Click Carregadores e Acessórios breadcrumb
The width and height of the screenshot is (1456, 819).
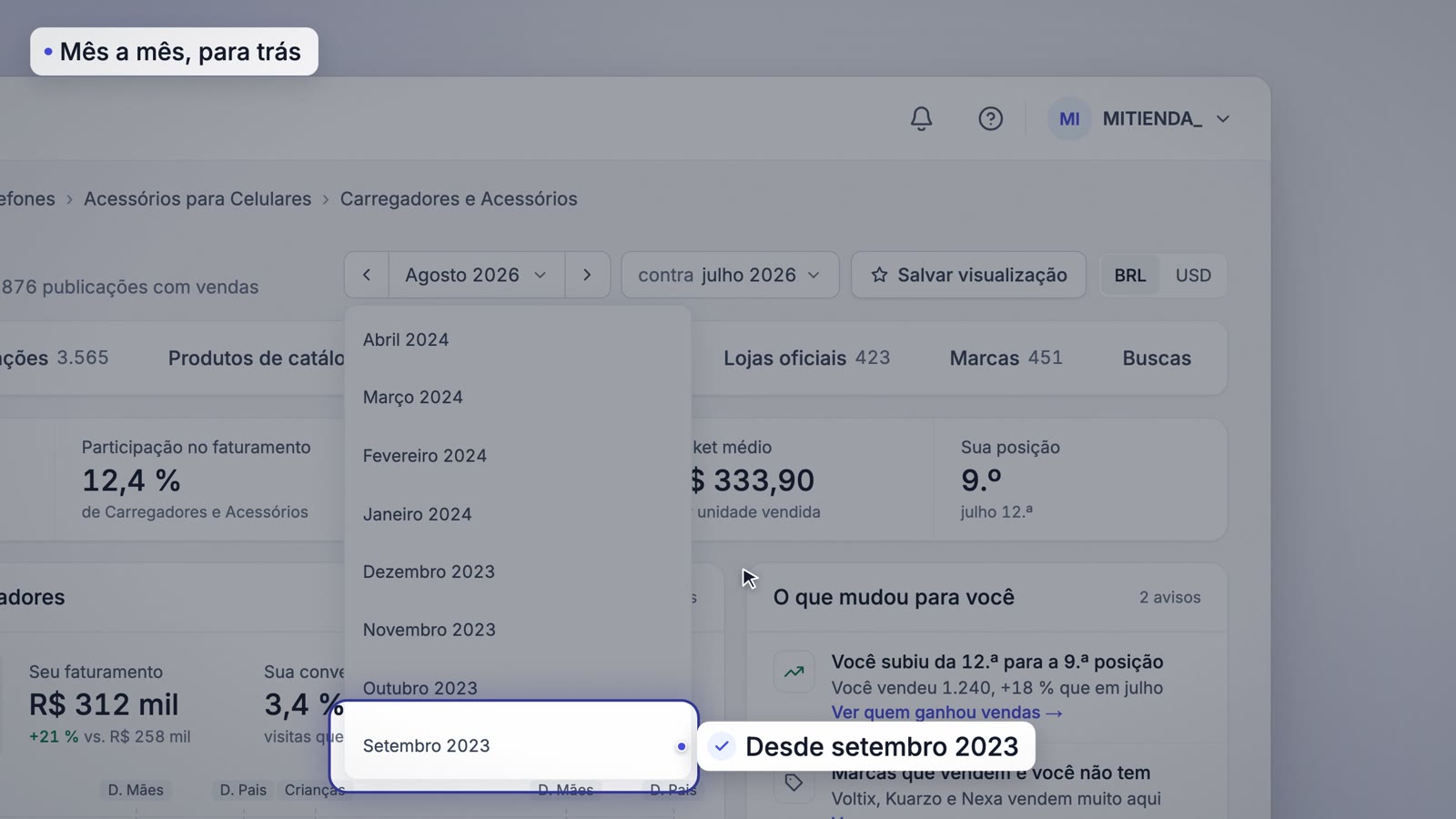pyautogui.click(x=459, y=199)
